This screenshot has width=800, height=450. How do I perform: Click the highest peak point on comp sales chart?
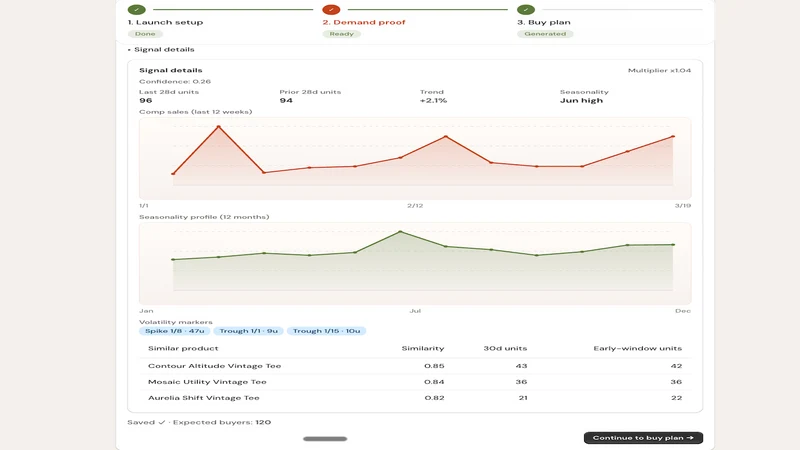click(x=218, y=126)
